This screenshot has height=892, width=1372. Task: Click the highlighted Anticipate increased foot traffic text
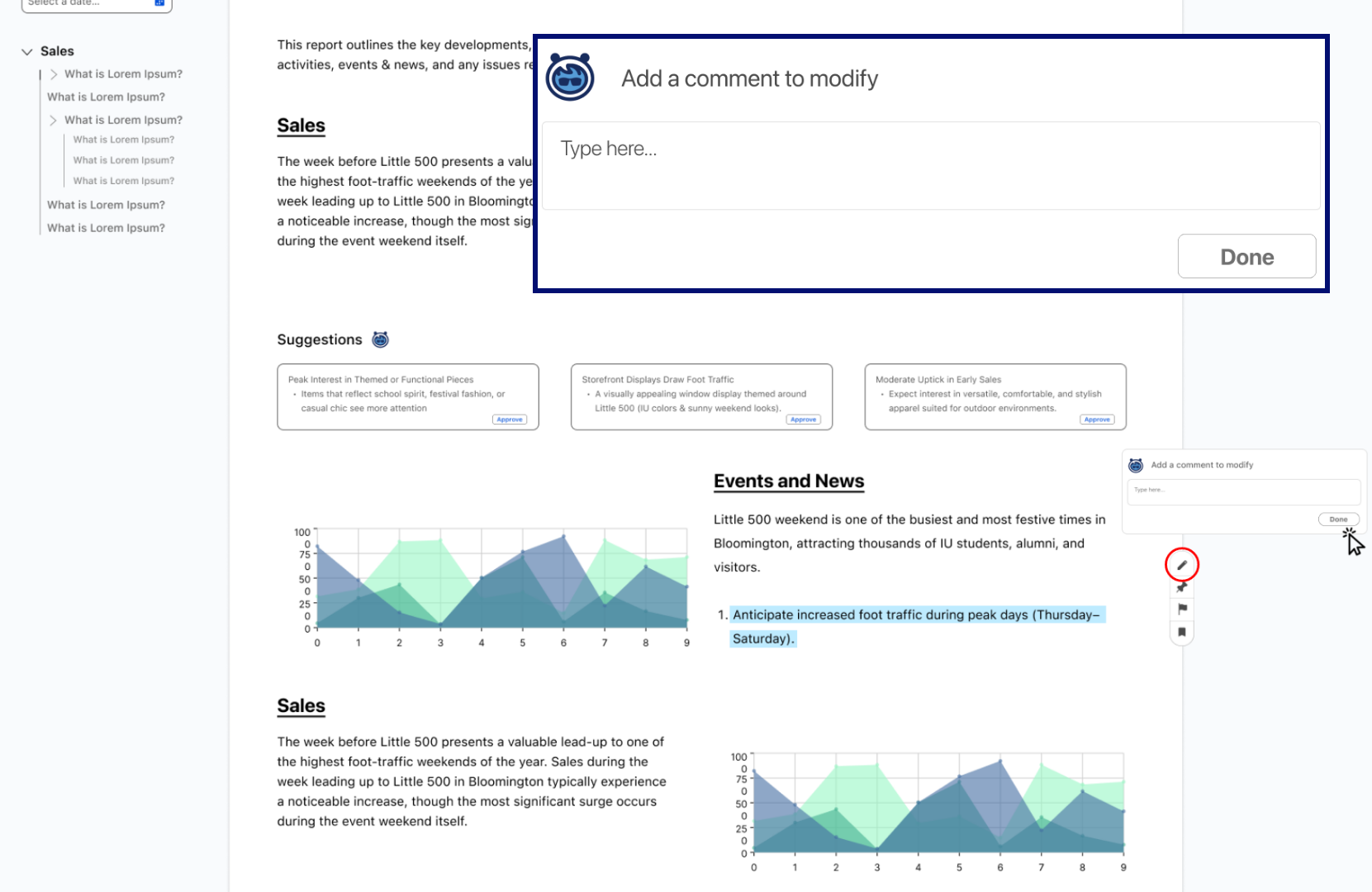(x=916, y=627)
